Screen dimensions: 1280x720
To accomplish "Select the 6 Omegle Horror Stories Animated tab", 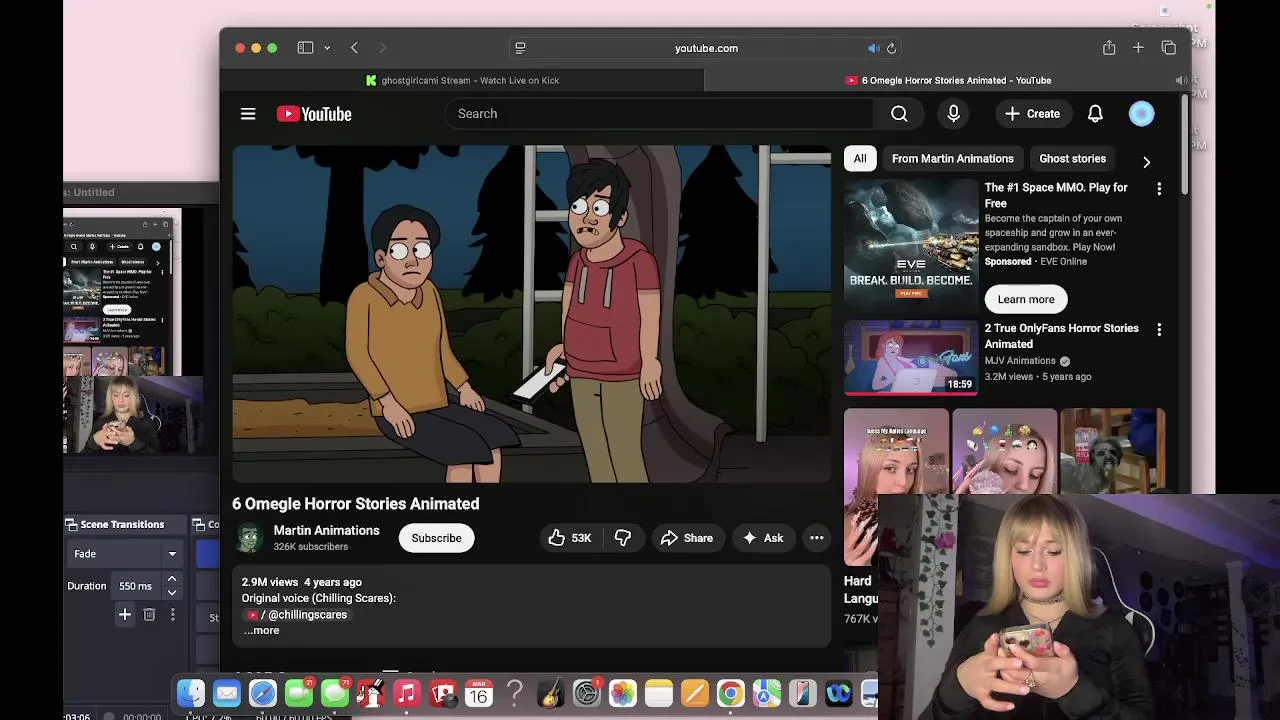I will point(948,80).
